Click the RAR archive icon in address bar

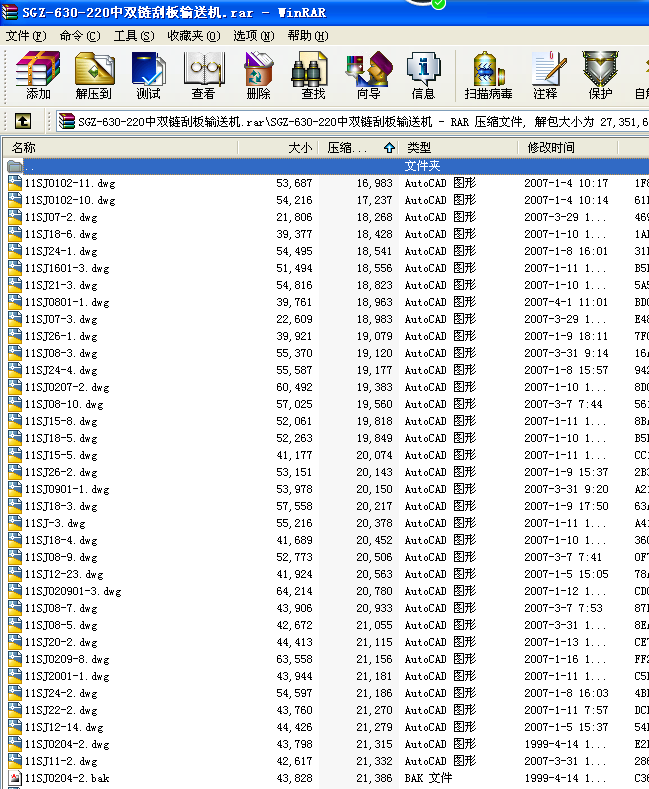(x=67, y=121)
